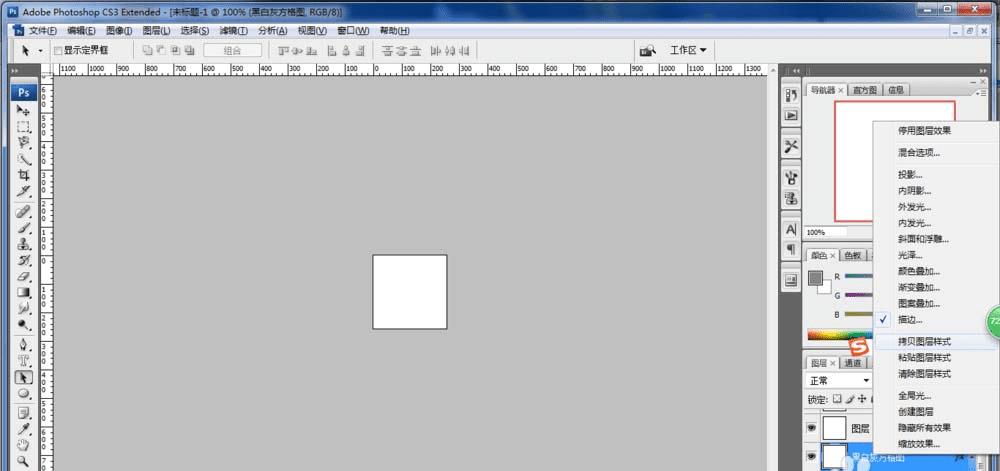Select the Eyedropper tool
This screenshot has width=1000, height=471.
pos(24,429)
